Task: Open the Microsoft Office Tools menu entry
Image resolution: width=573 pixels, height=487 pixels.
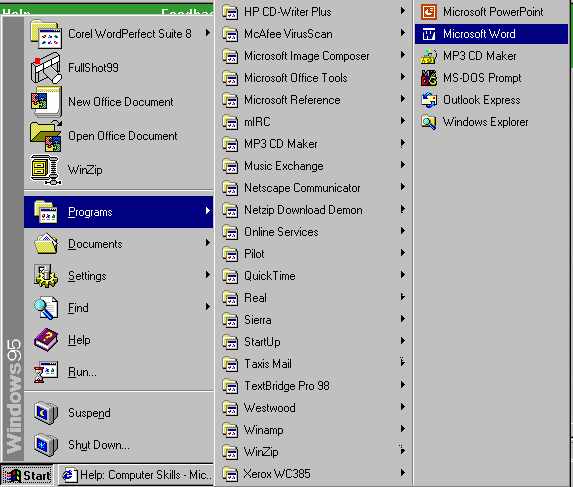Action: (x=315, y=78)
